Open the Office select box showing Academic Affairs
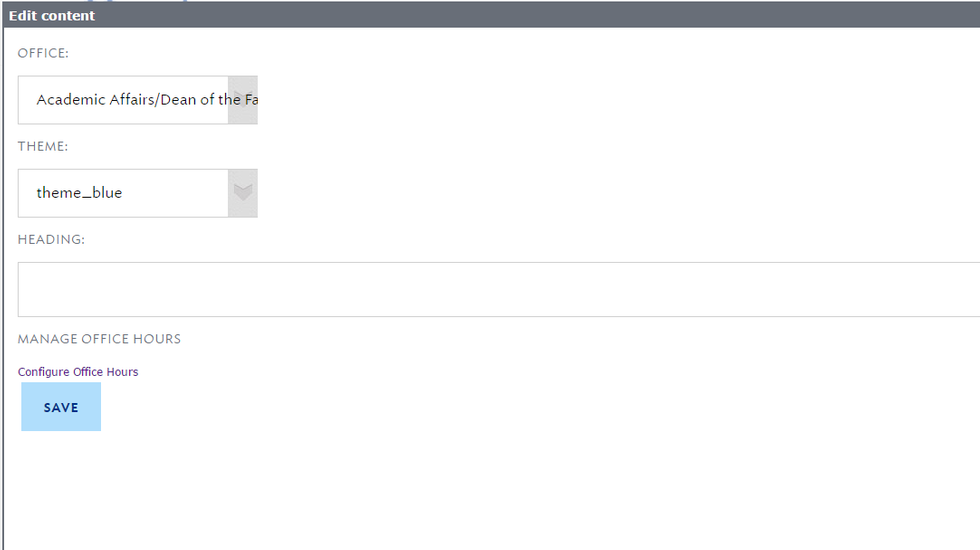Viewport: 980px width, 550px height. [138, 100]
